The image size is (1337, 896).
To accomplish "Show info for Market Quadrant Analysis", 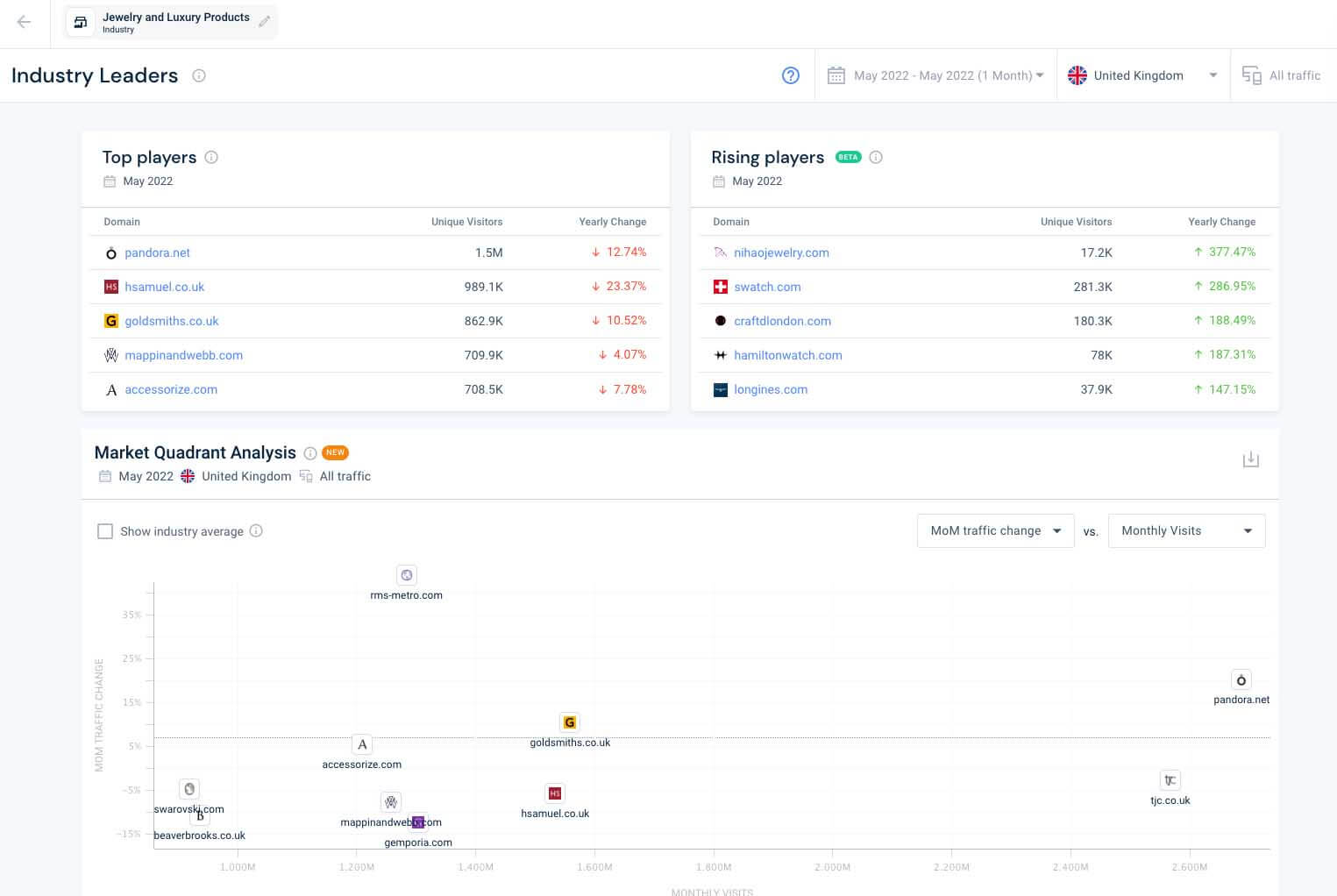I will [310, 453].
